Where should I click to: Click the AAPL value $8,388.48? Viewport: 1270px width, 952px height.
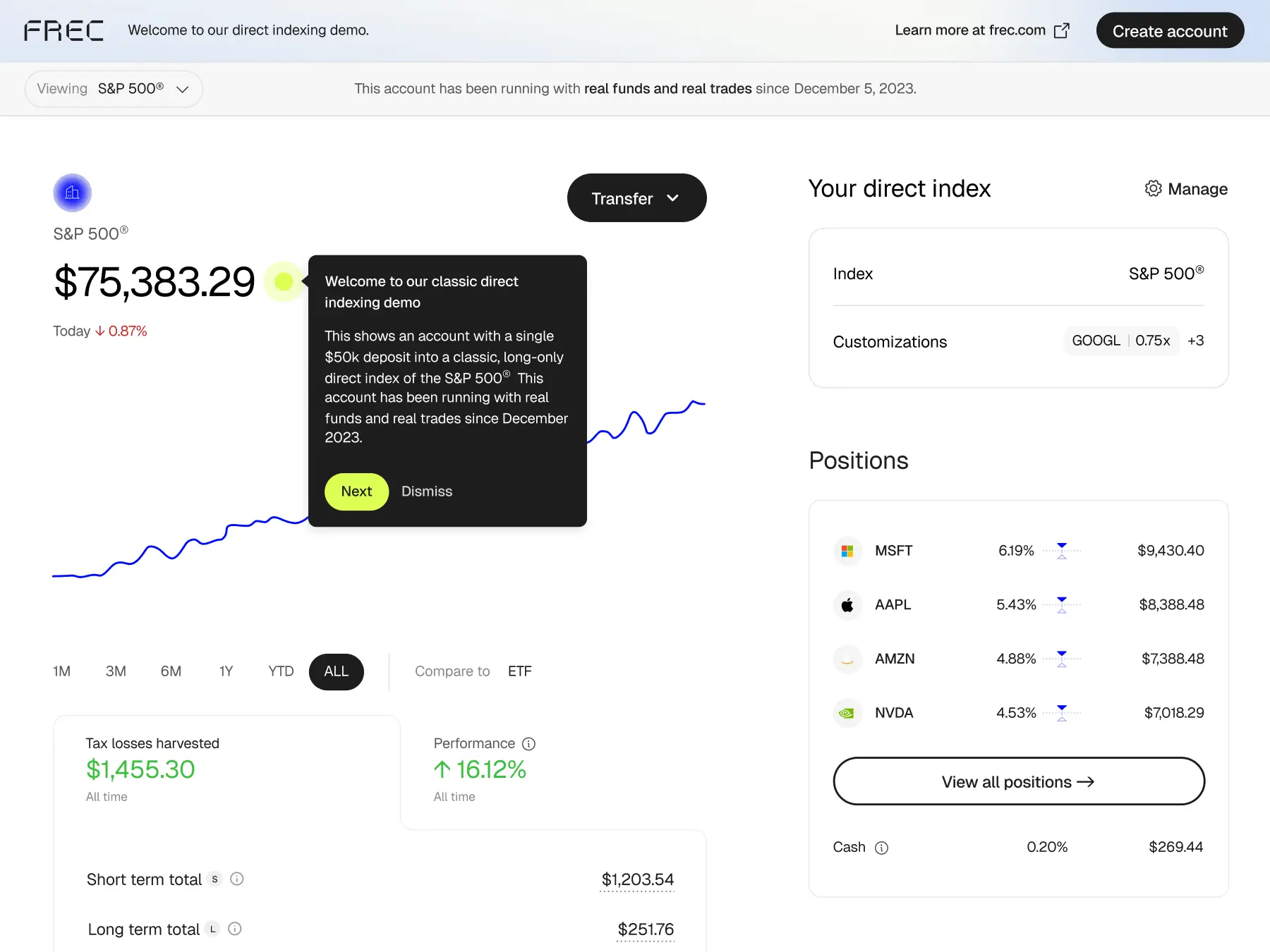(1171, 605)
